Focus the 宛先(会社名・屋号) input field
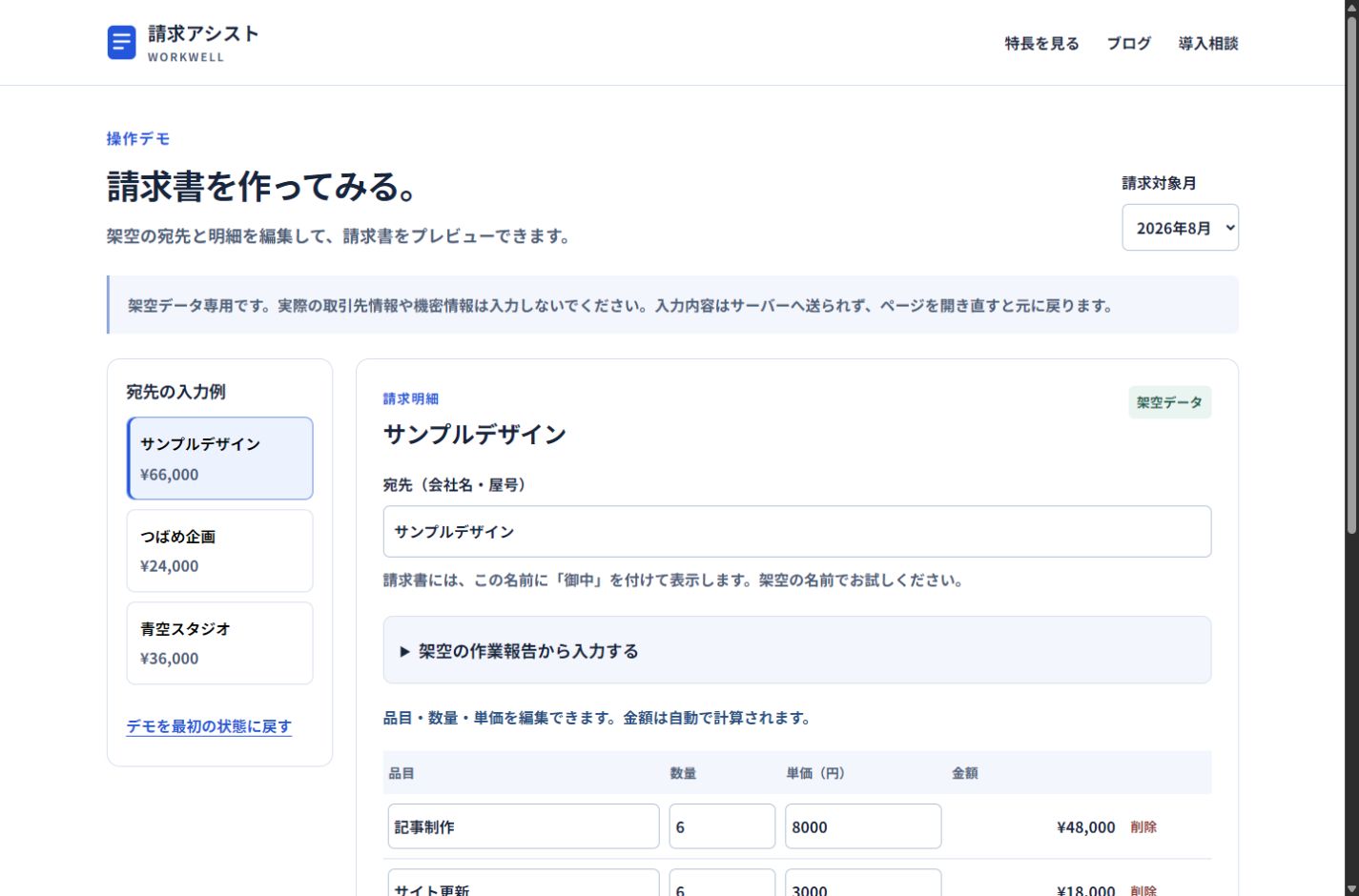This screenshot has width=1359, height=896. click(x=797, y=532)
